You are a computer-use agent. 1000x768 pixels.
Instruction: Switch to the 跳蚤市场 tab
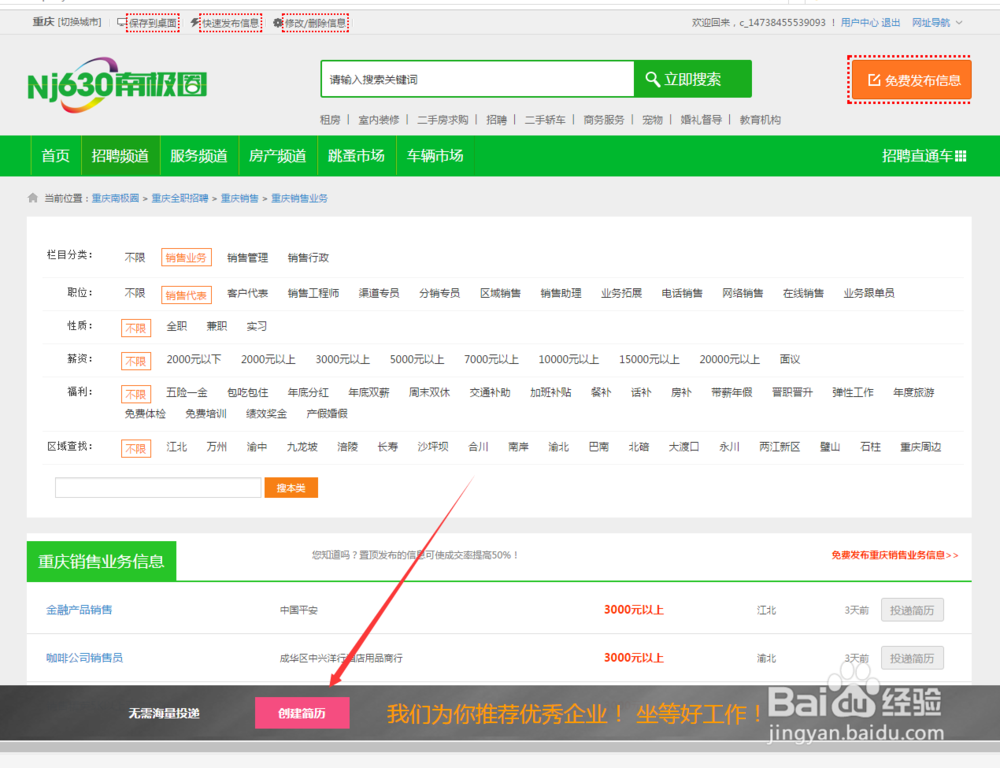356,156
